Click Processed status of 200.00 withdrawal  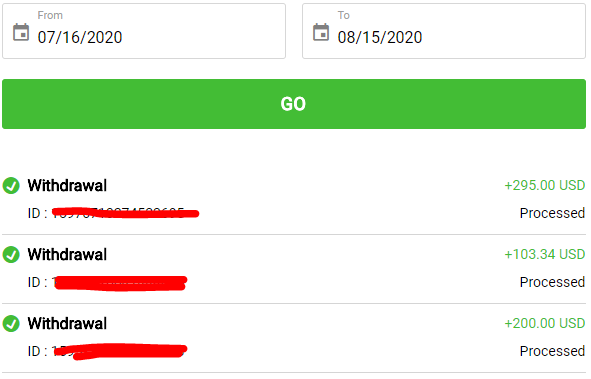coord(552,351)
